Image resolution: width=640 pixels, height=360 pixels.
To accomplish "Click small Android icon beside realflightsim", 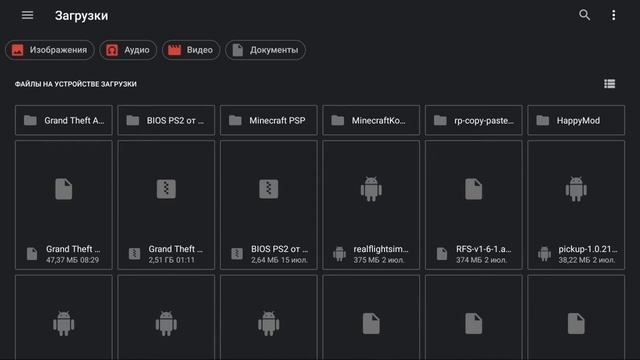I will click(339, 254).
